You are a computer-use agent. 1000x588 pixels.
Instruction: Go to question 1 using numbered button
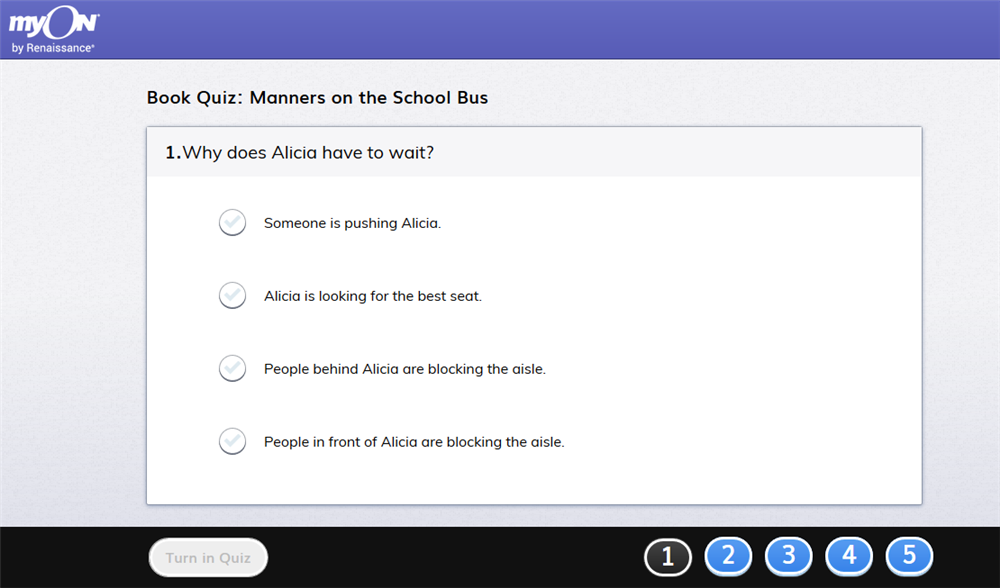coord(668,557)
